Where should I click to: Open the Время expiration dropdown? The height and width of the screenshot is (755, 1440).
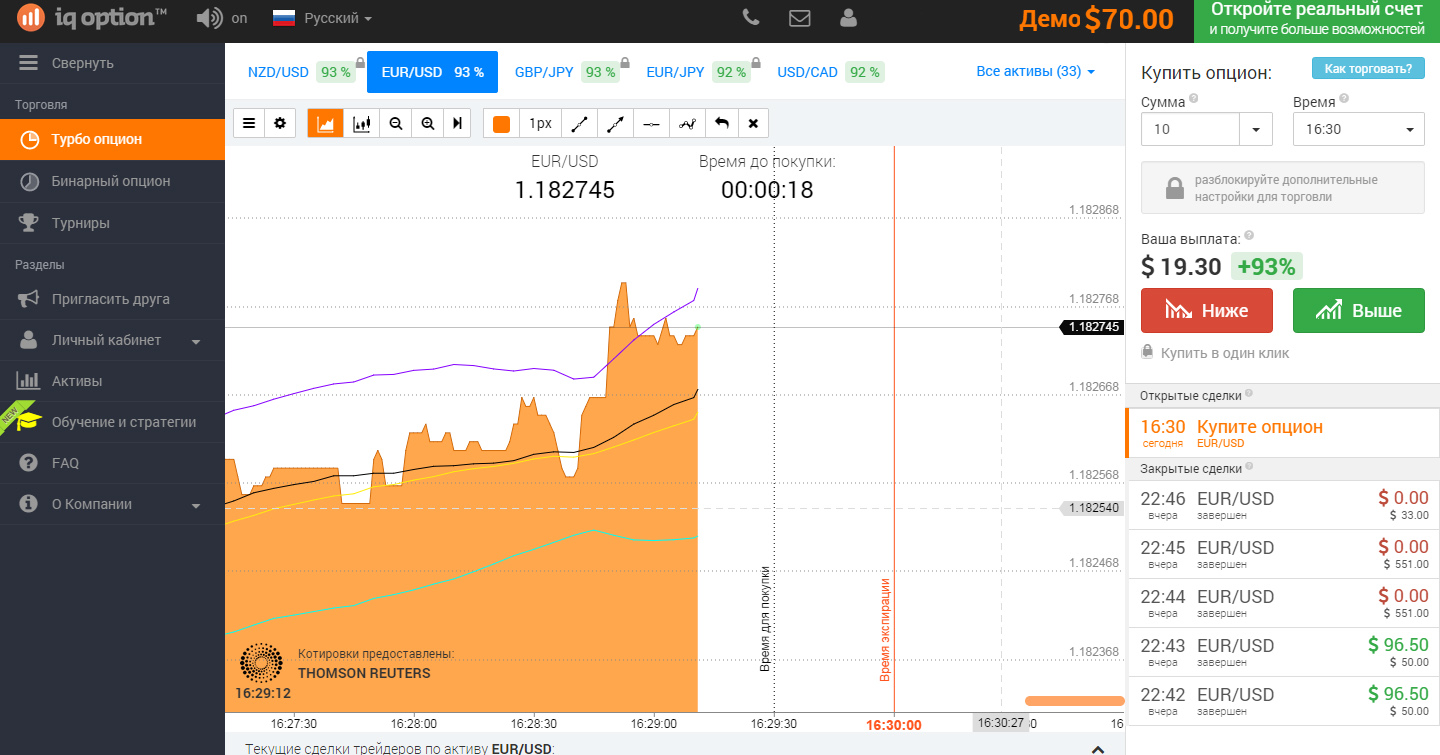pyautogui.click(x=1359, y=129)
